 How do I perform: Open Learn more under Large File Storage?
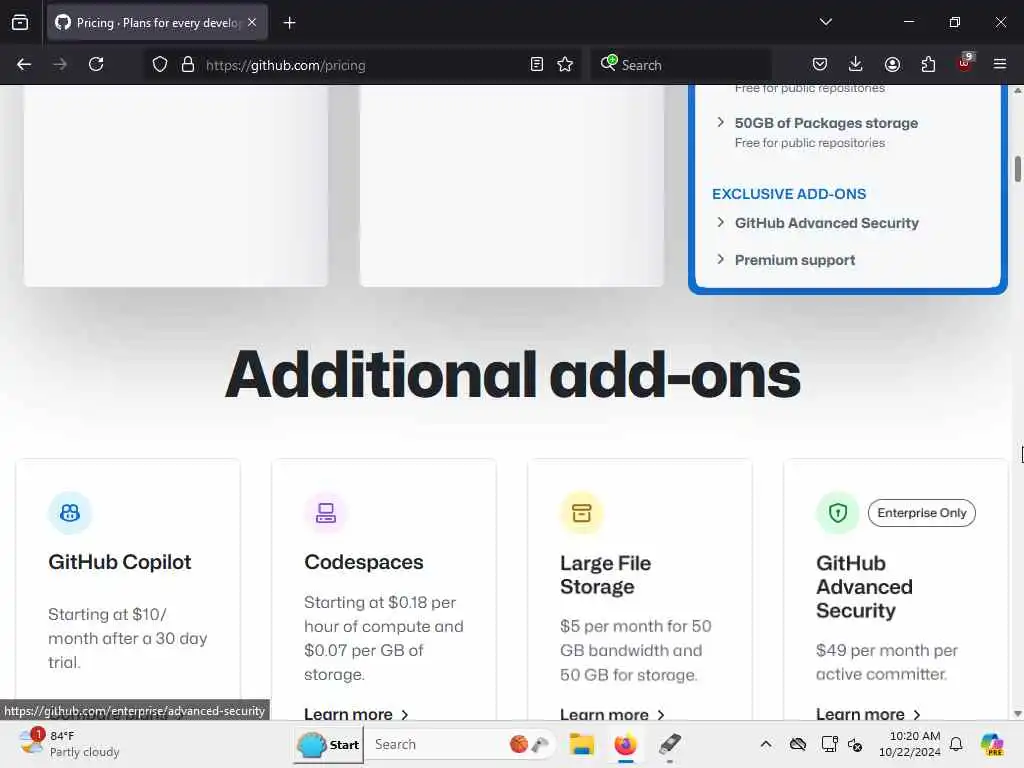[x=613, y=714]
